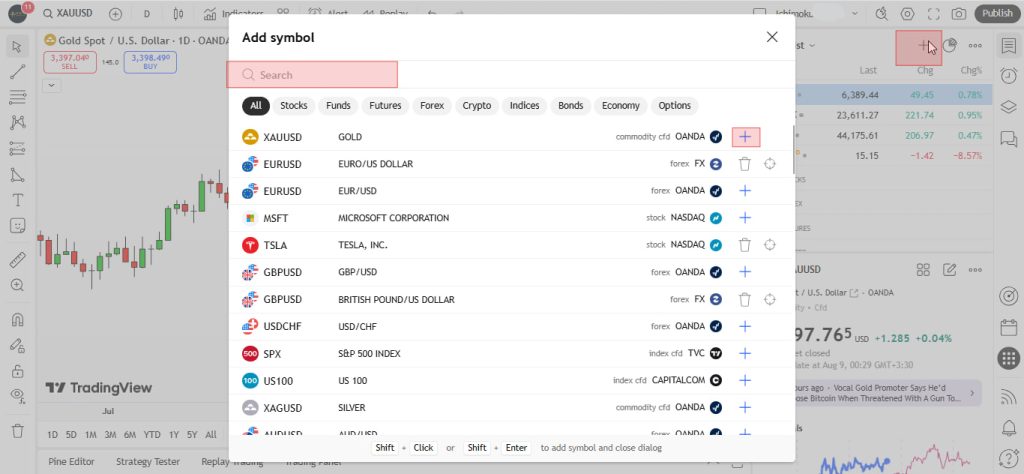Remove EURUSD FX using trash icon

click(744, 164)
